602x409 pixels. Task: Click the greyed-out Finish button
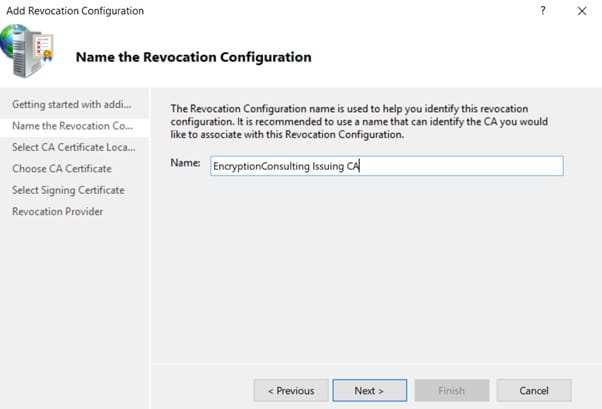pyautogui.click(x=450, y=390)
